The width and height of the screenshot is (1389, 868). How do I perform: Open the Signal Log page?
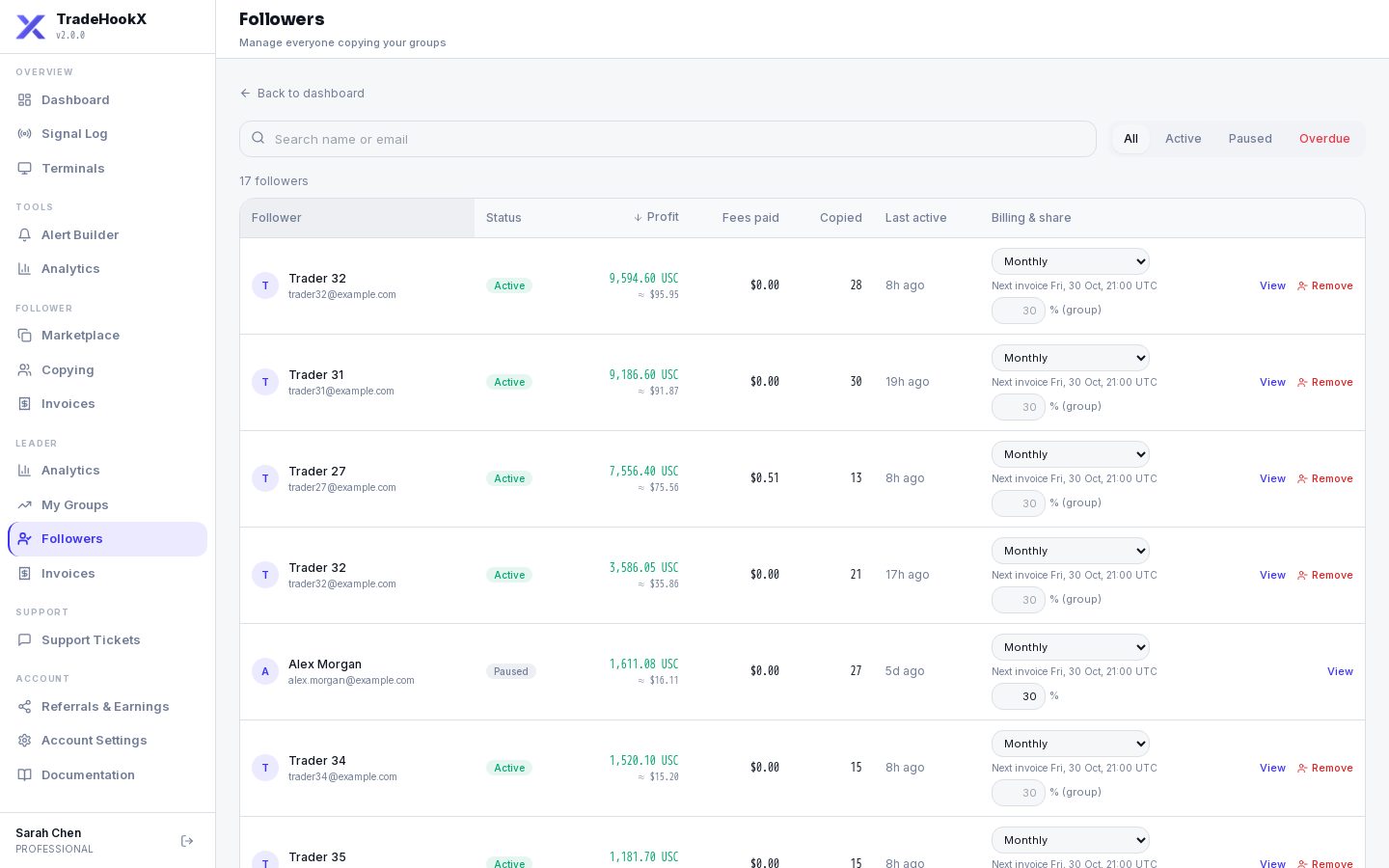(107, 134)
